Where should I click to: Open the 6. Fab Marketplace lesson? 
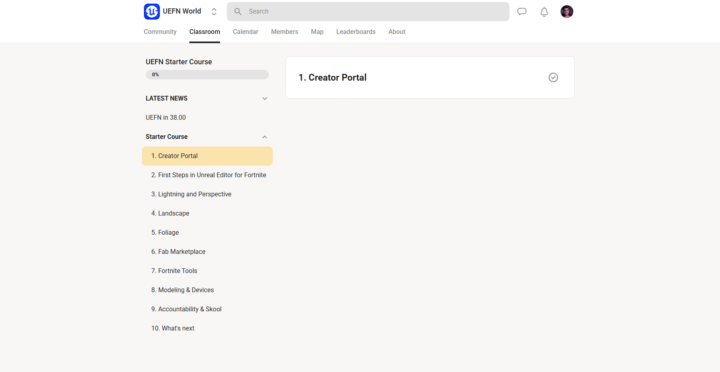pos(178,252)
